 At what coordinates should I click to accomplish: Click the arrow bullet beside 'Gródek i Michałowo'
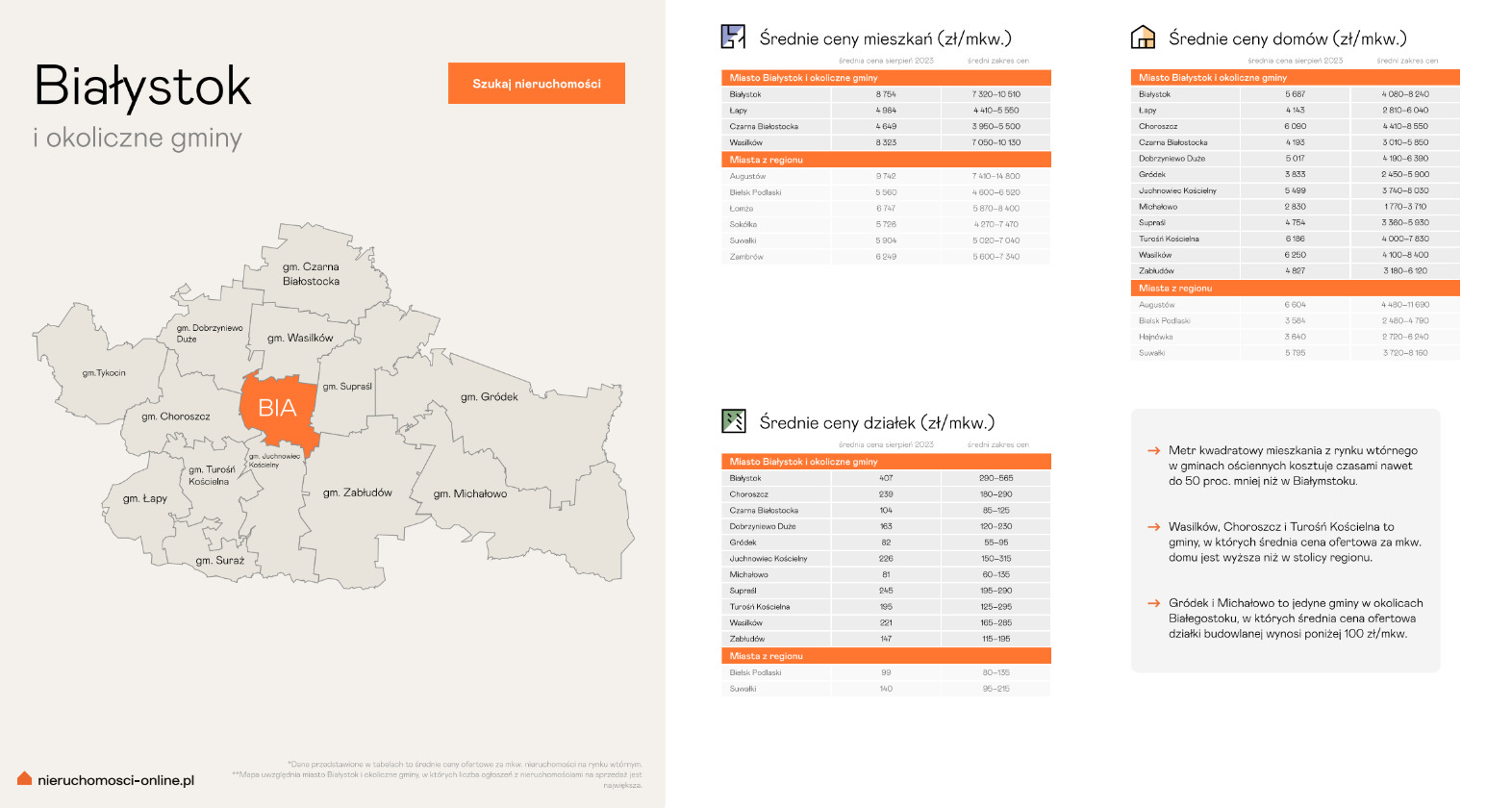point(1153,603)
